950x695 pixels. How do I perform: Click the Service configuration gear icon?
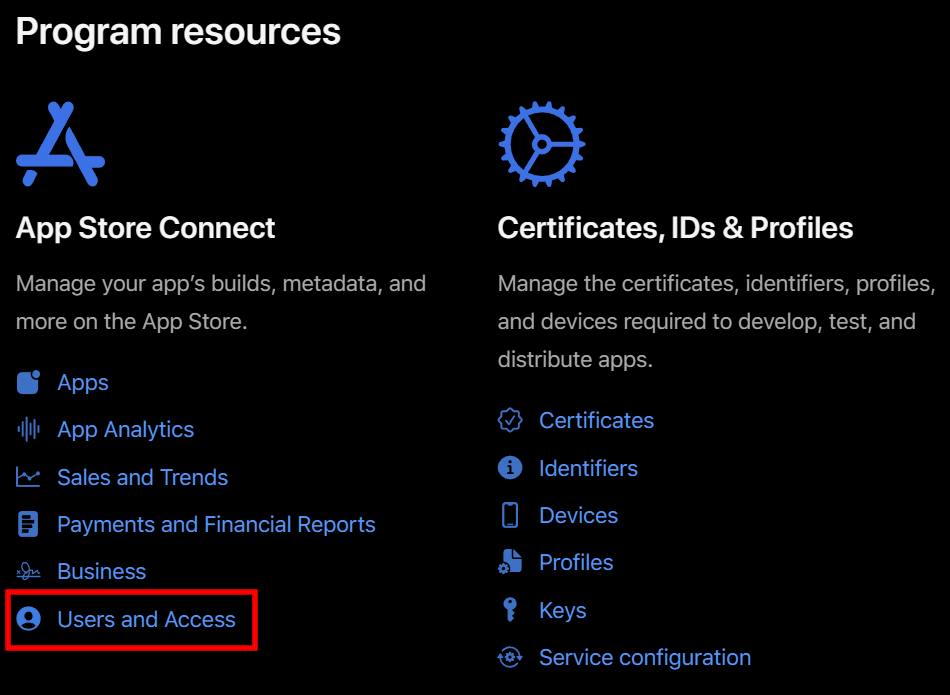point(510,657)
